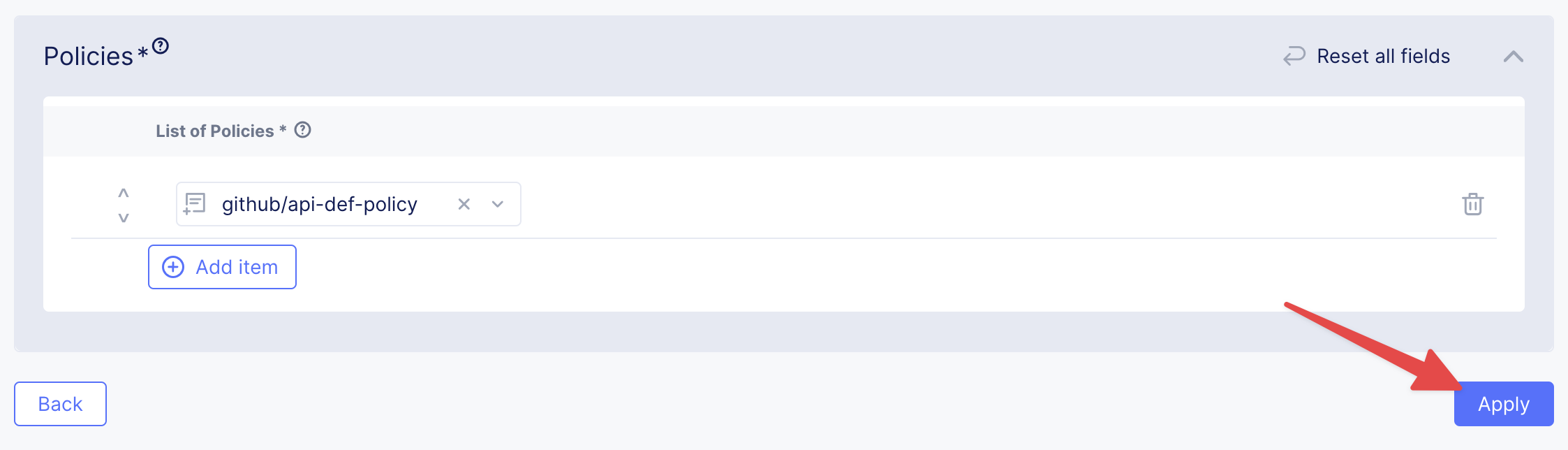Viewport: 1568px width, 450px height.
Task: Delete the policy row with trash icon
Action: click(x=1472, y=204)
